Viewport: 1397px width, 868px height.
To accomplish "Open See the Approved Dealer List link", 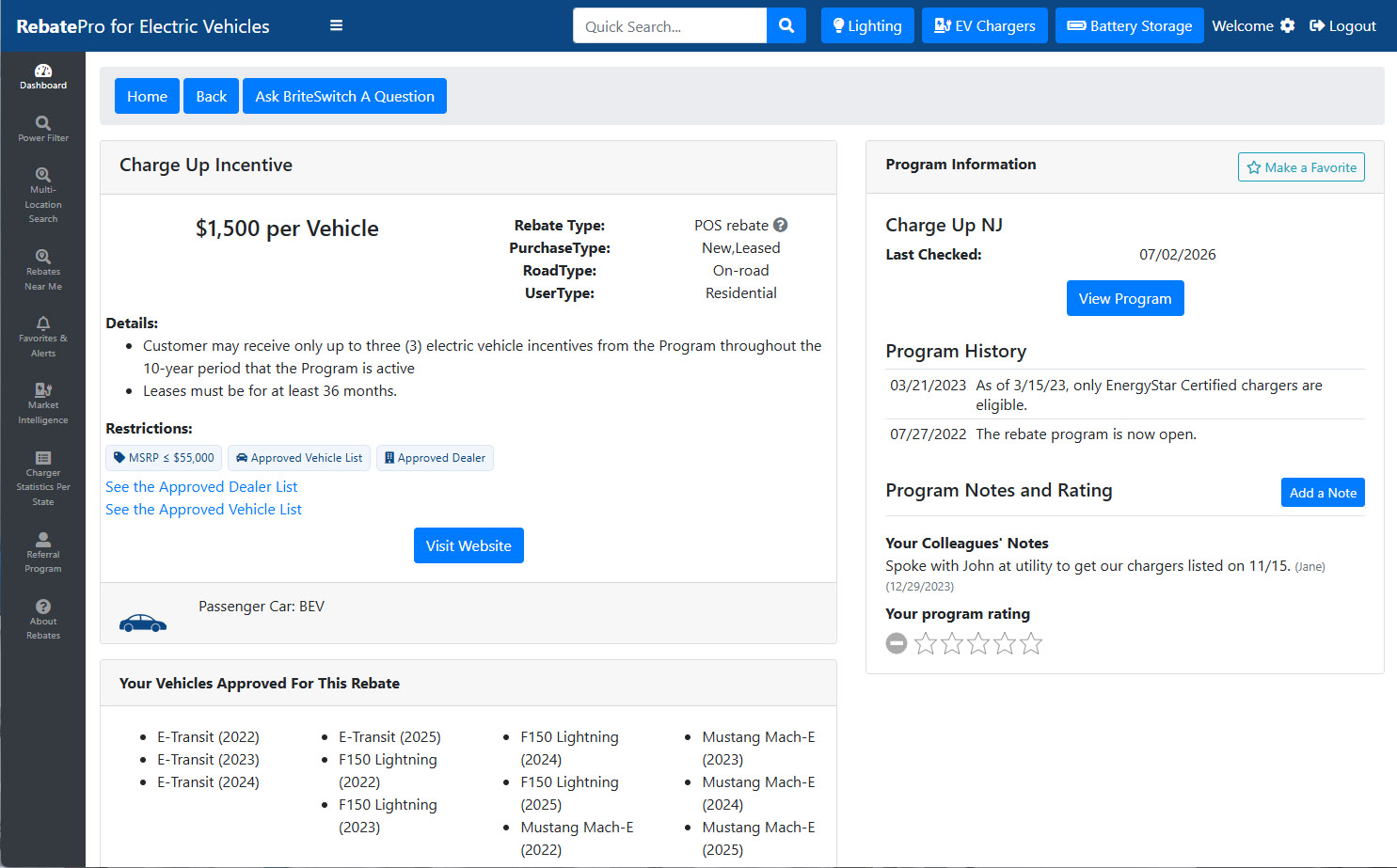I will tap(201, 487).
